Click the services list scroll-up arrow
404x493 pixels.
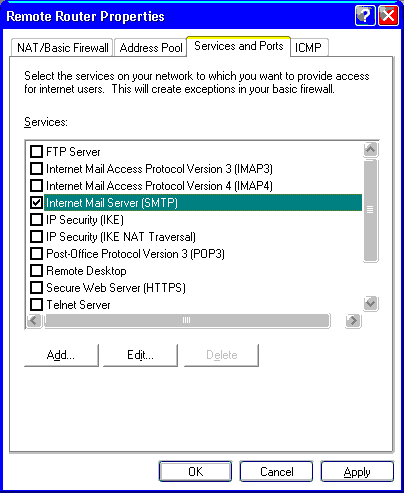click(x=370, y=150)
